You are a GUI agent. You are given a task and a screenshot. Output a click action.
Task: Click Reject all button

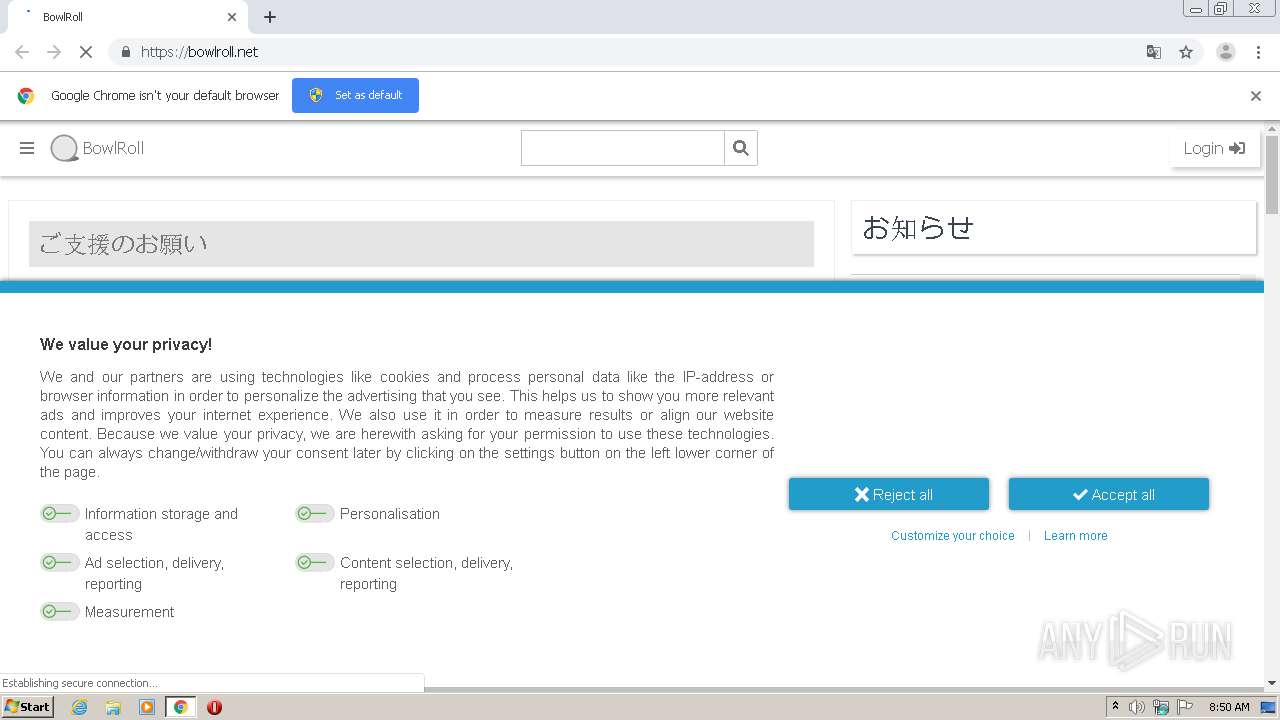pyautogui.click(x=889, y=494)
